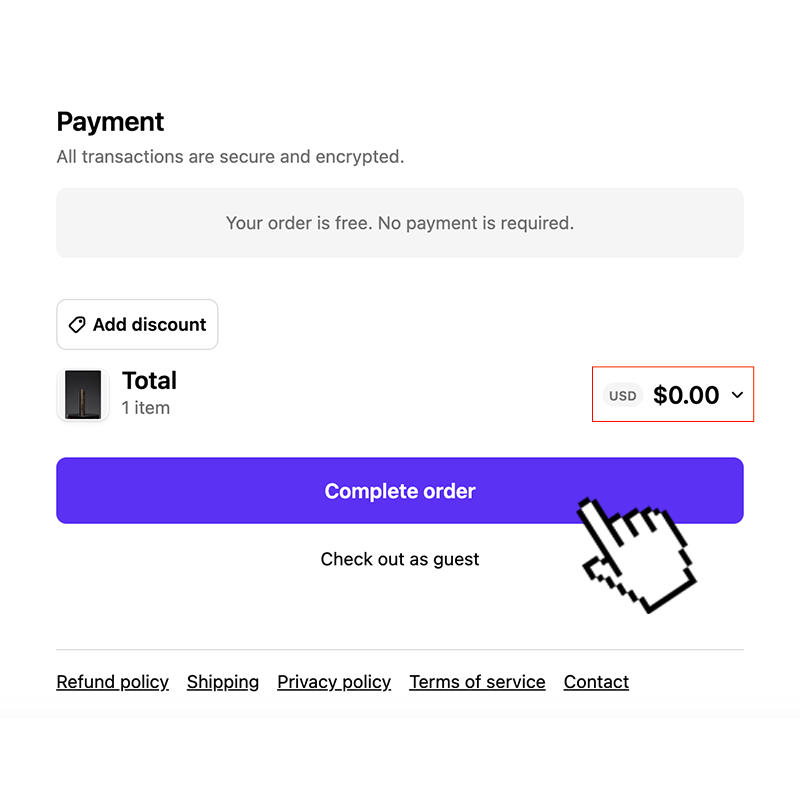Viewport: 800px width, 800px height.
Task: Click the divider line above footer links
Action: (x=400, y=650)
